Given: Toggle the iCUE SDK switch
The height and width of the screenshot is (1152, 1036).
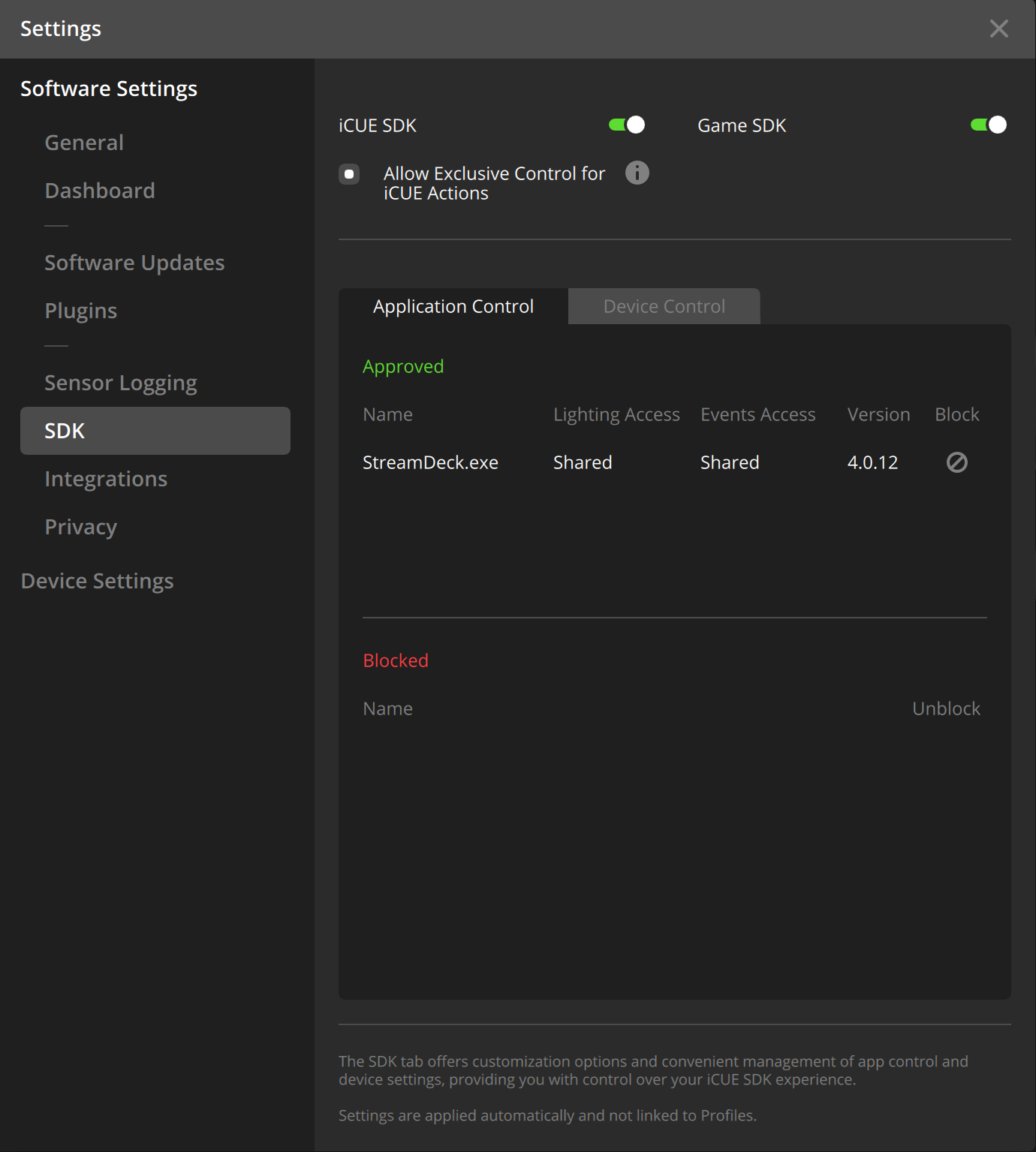Looking at the screenshot, I should (627, 125).
